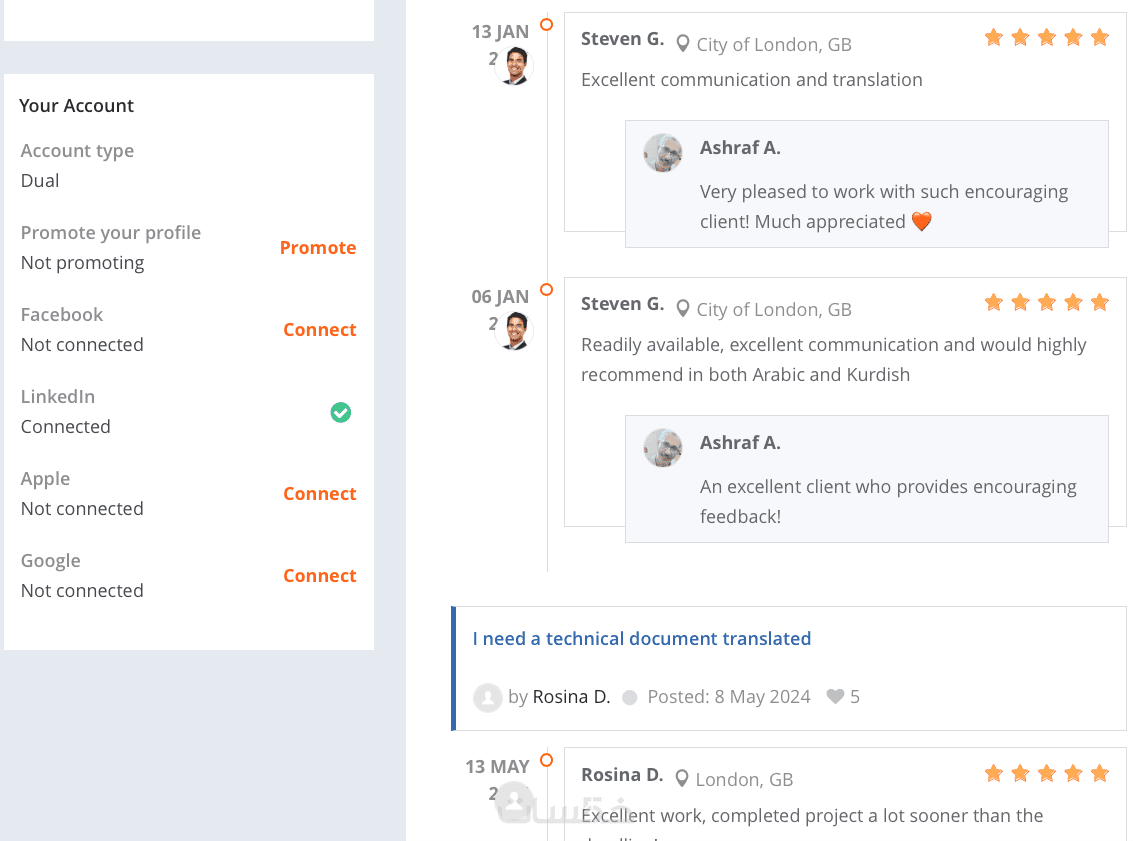Click Ashraf A.'s avatar in second reply

click(x=663, y=448)
